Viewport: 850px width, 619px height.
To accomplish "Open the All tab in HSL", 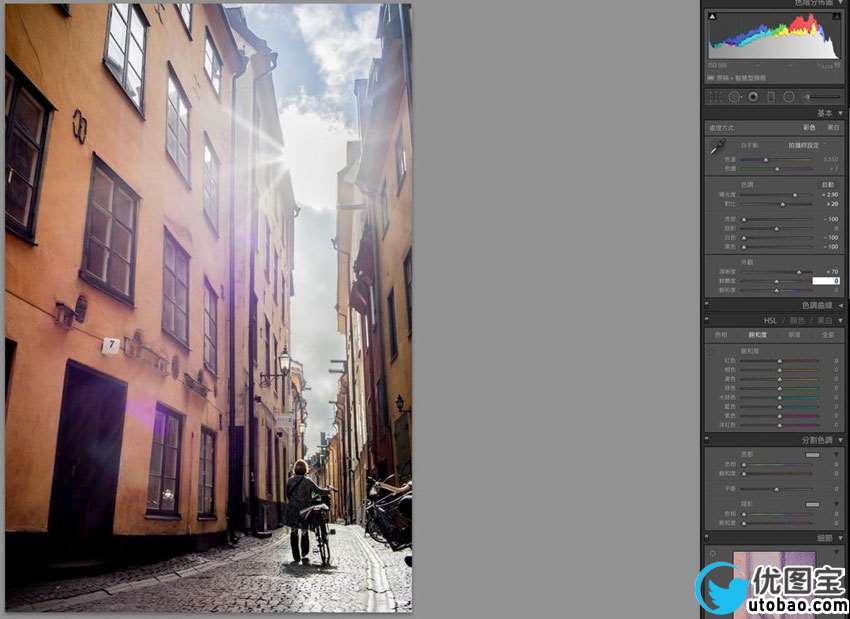I will point(828,335).
